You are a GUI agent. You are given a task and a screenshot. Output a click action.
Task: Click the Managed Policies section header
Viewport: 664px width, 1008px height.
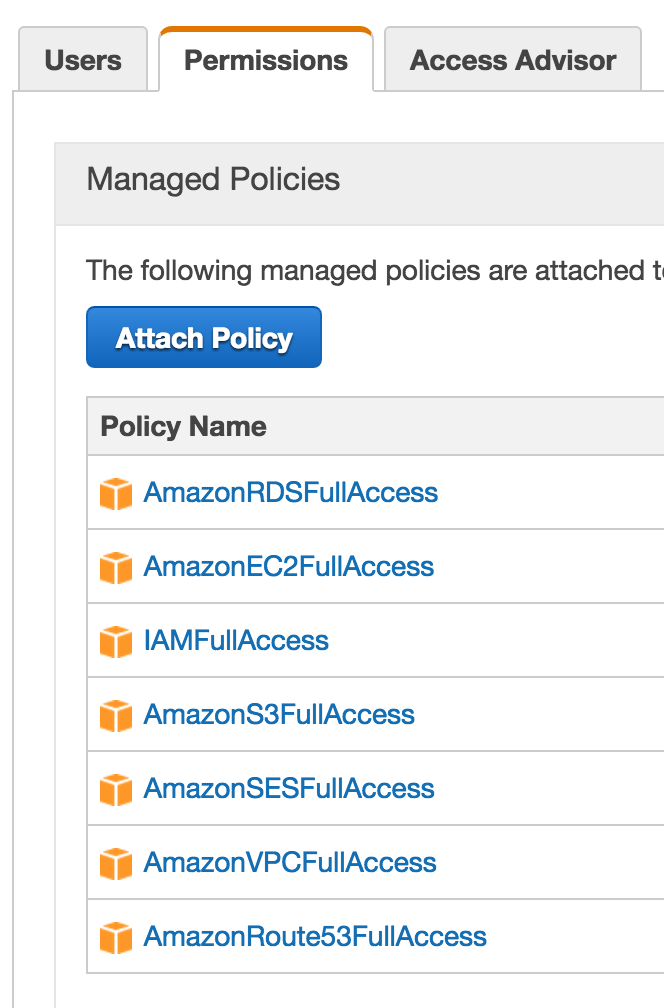pyautogui.click(x=214, y=180)
